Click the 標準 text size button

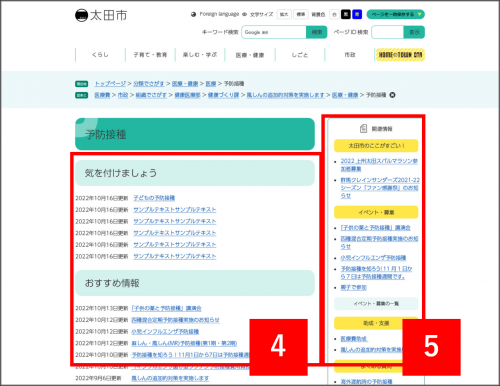301,14
